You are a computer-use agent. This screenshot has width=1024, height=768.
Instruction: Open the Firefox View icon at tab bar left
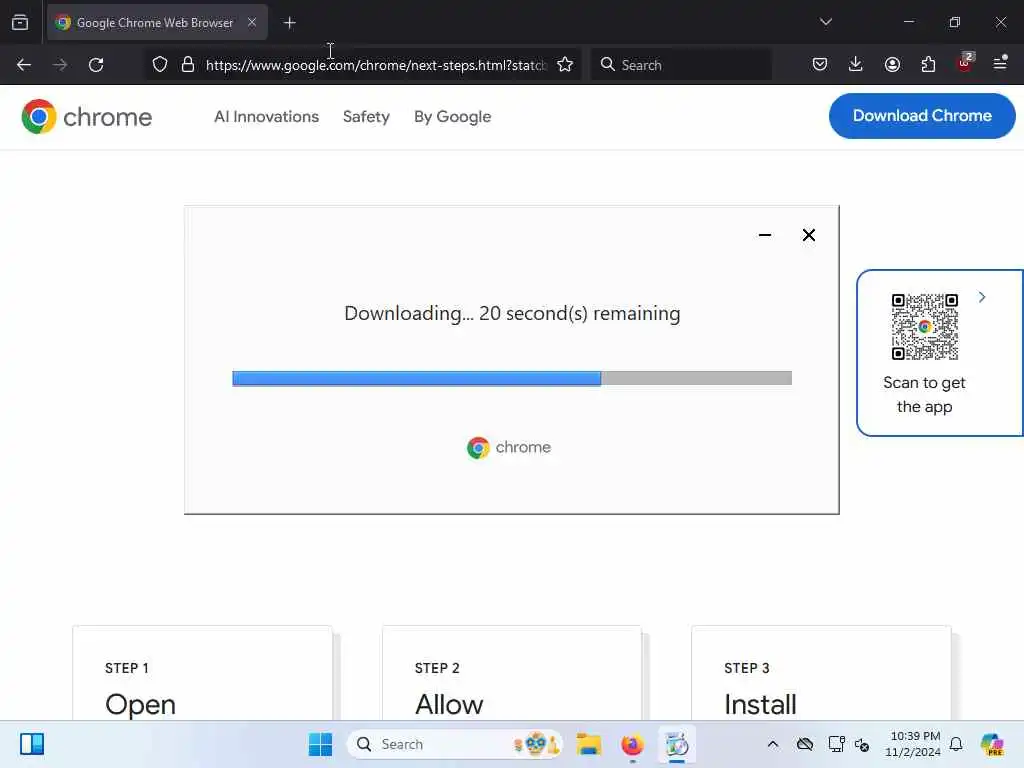pyautogui.click(x=20, y=22)
